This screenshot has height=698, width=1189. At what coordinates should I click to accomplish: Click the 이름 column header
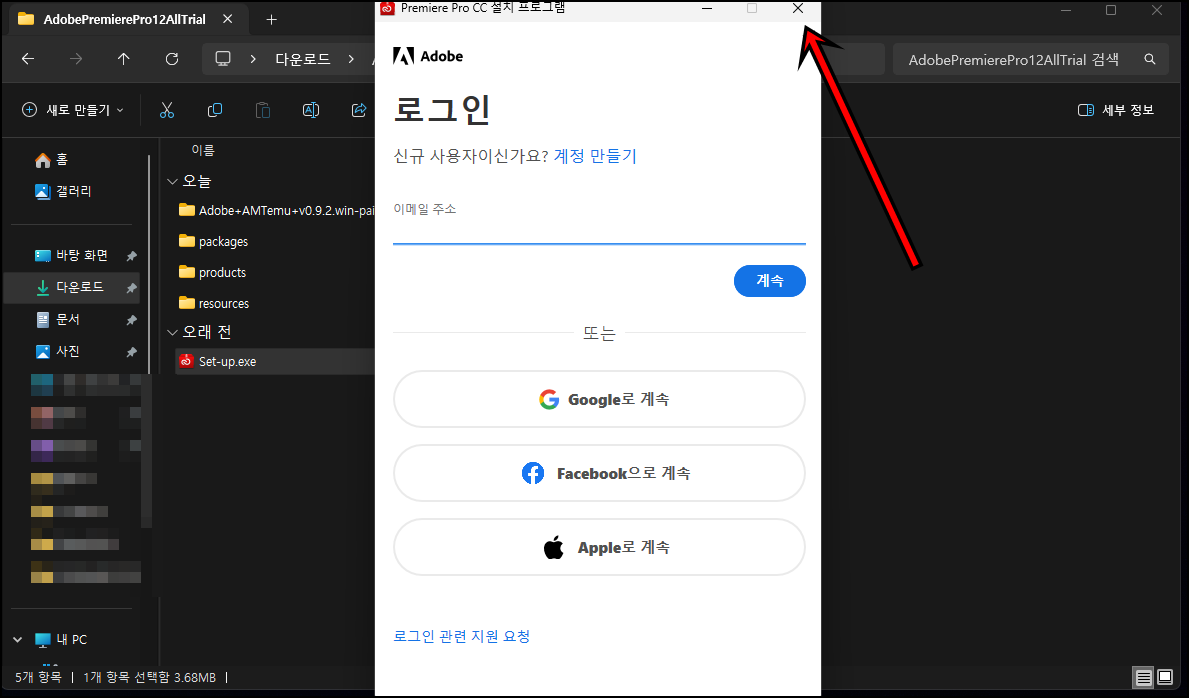202,150
